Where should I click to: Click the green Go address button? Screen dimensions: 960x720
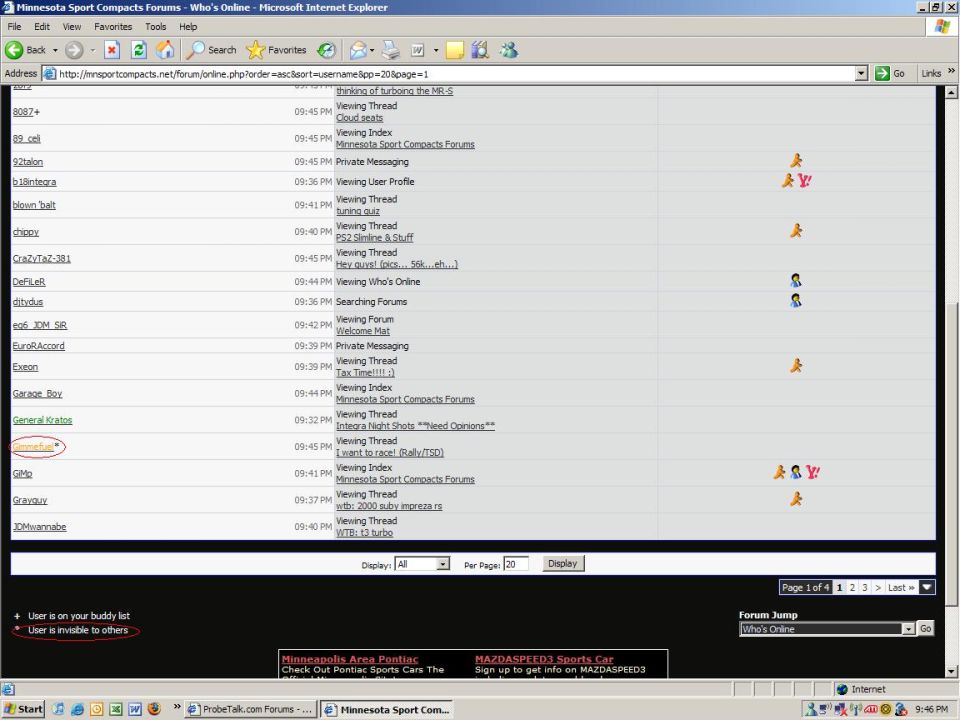click(891, 73)
